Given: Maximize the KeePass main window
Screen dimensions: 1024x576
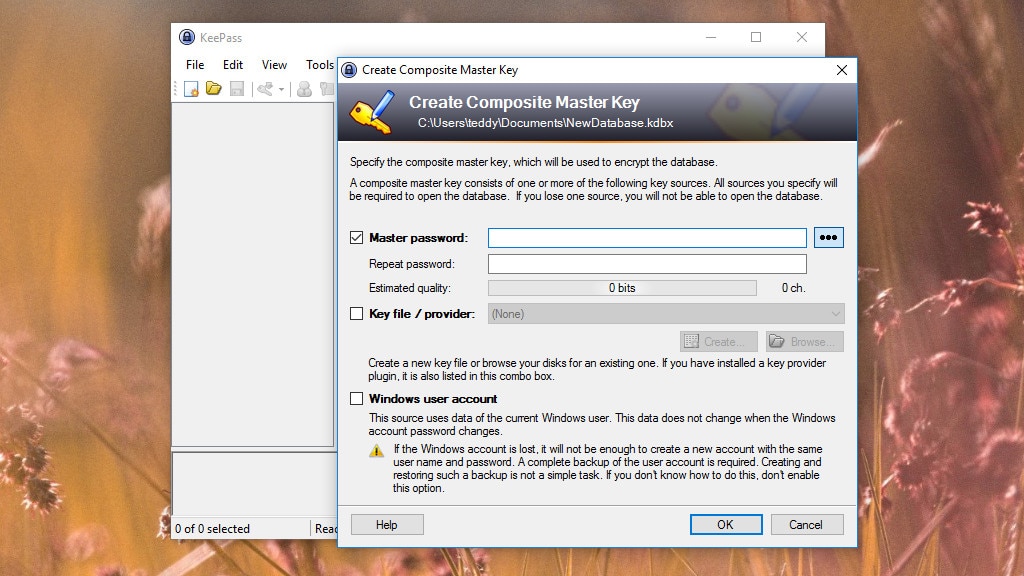Looking at the screenshot, I should [756, 37].
